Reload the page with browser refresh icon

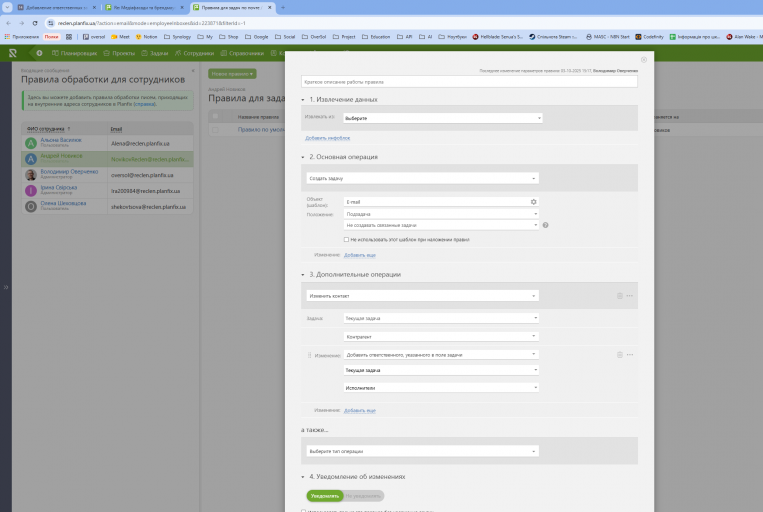click(x=35, y=23)
